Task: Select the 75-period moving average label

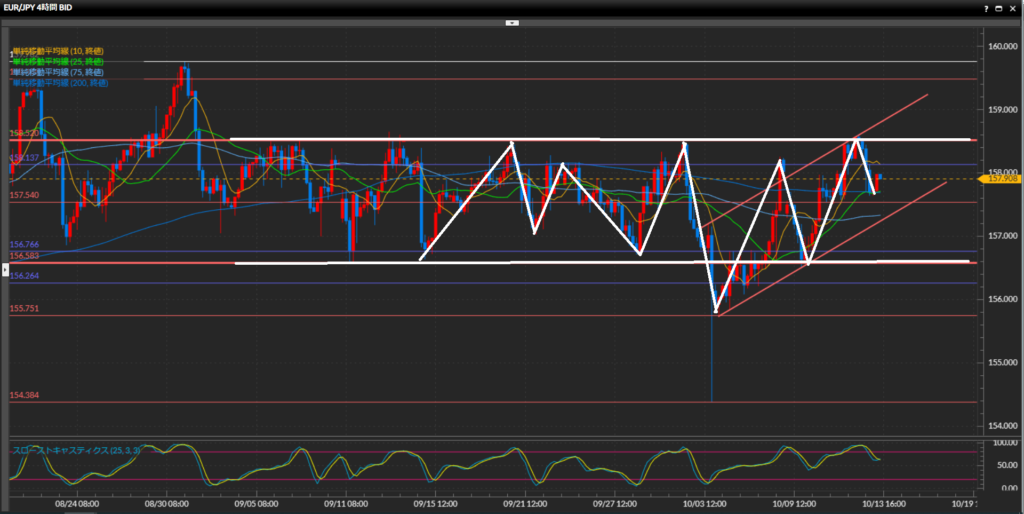Action: 58,72
